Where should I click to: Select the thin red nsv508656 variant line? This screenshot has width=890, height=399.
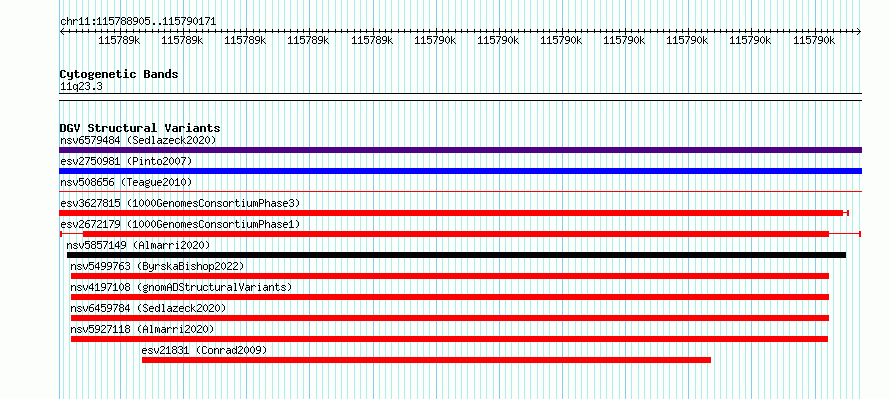pos(460,191)
